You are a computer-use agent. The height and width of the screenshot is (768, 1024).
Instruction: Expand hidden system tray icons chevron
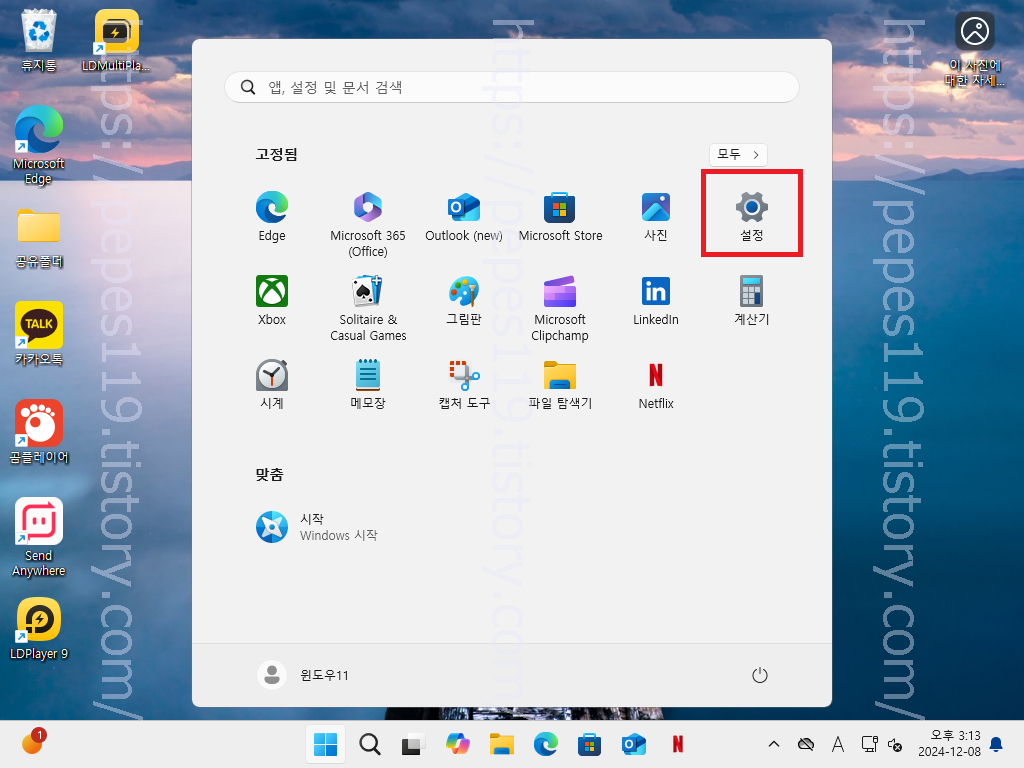tap(774, 744)
